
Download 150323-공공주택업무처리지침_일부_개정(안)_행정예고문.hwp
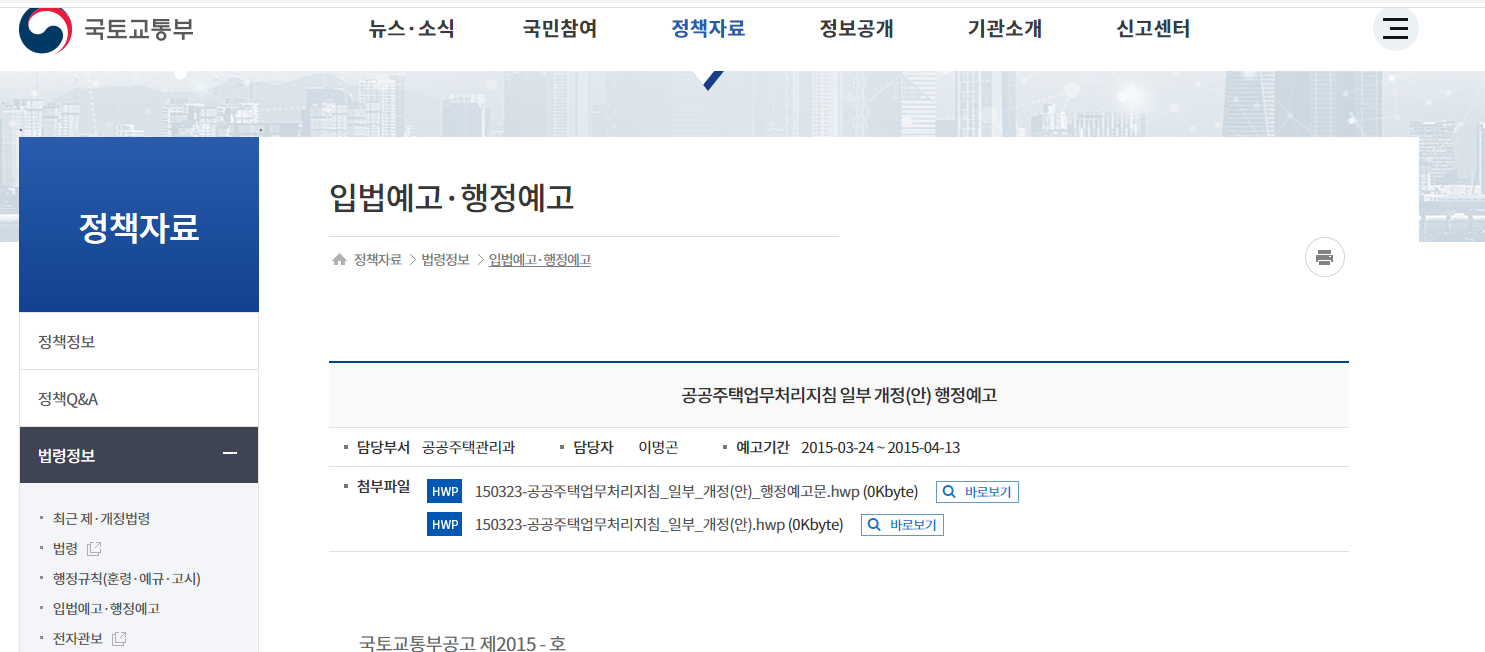(x=696, y=492)
